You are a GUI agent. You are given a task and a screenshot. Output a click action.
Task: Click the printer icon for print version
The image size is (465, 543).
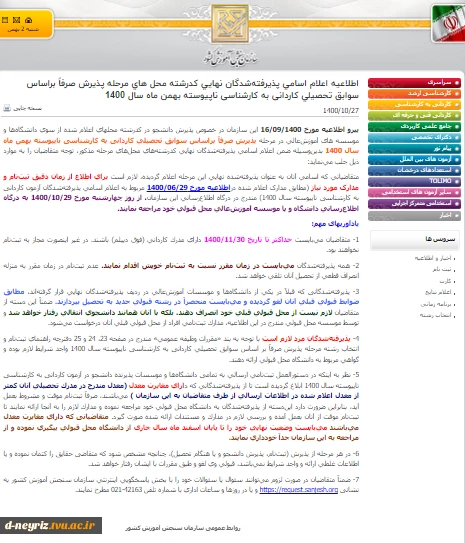click(x=7, y=108)
